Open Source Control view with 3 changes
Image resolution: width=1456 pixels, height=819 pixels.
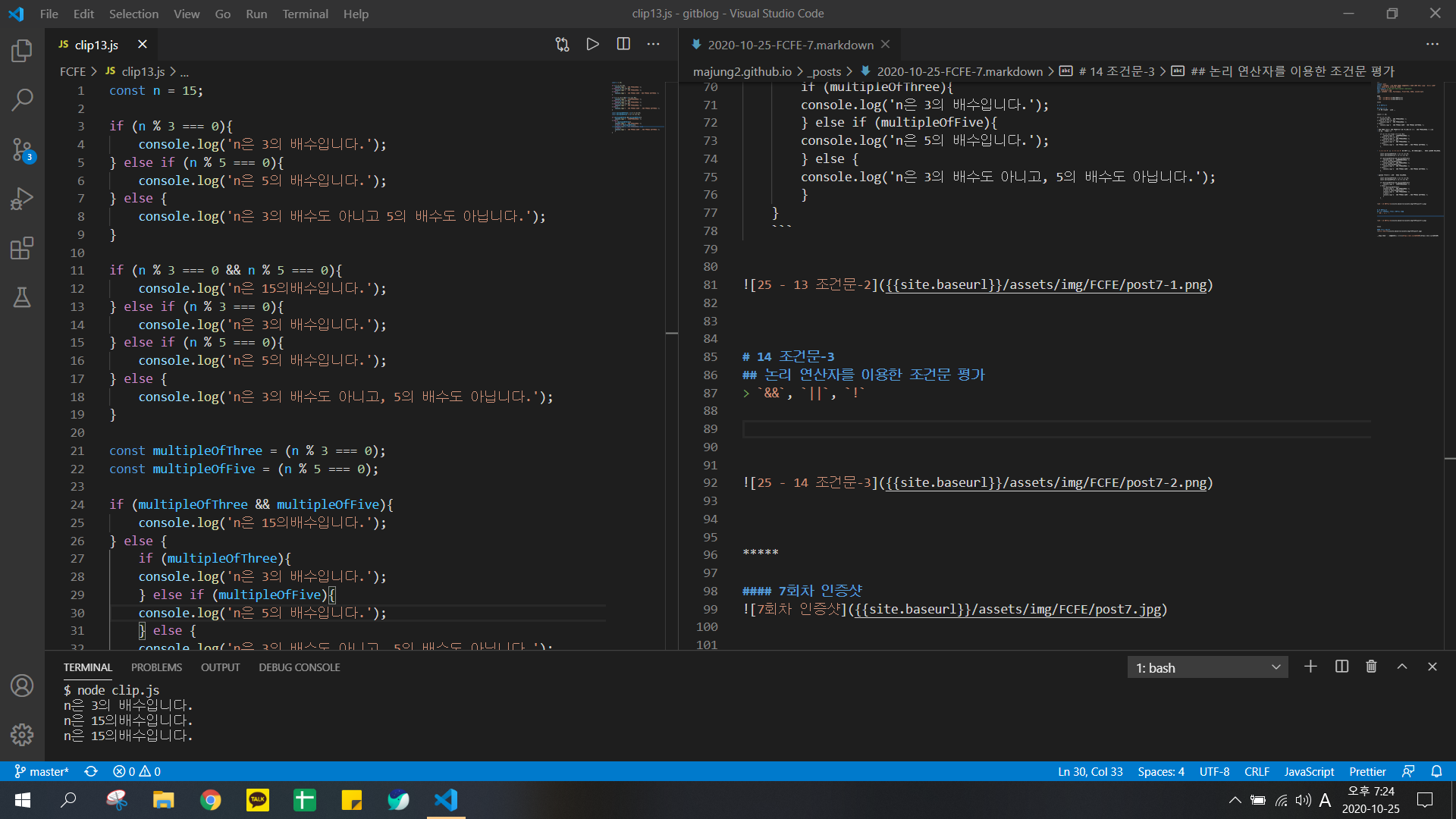[x=22, y=149]
